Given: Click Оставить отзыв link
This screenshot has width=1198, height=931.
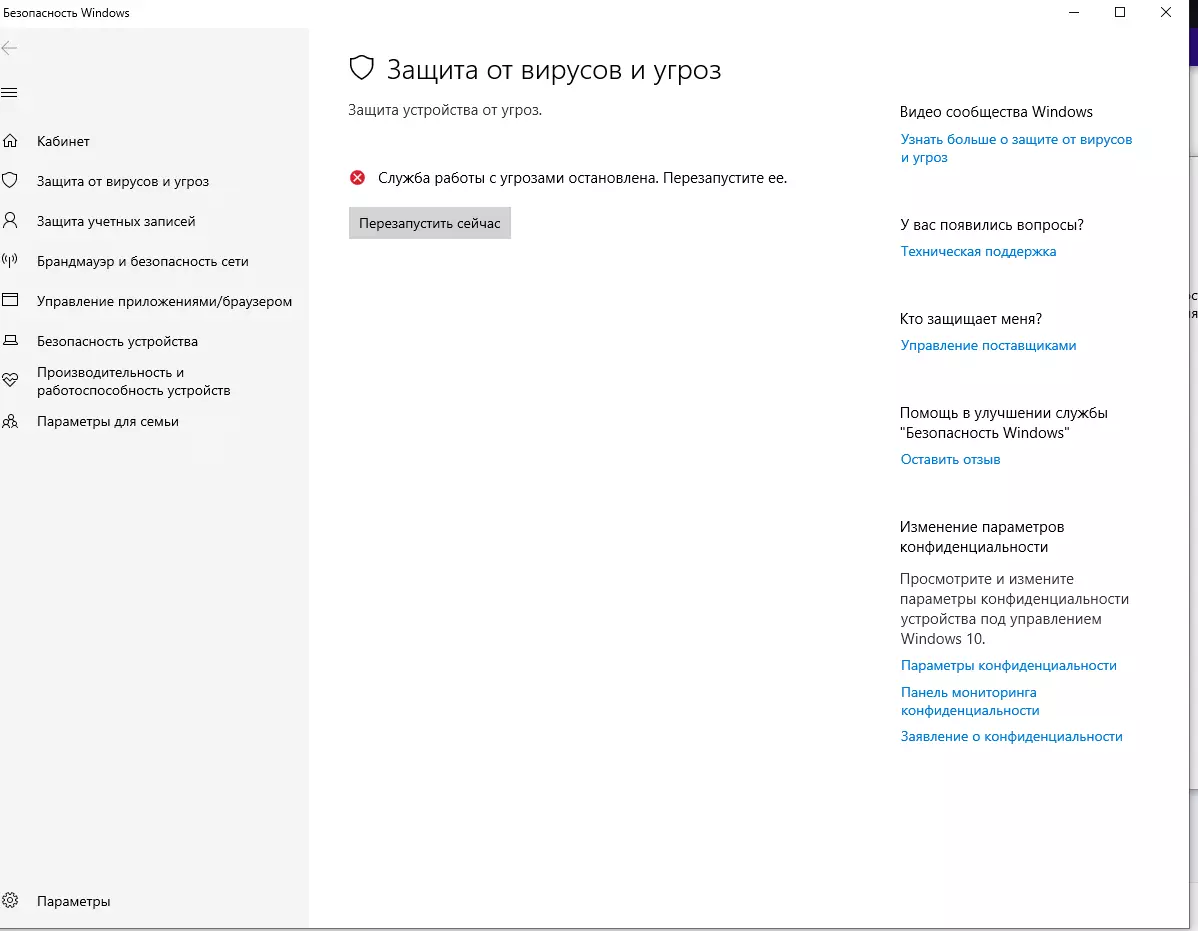Looking at the screenshot, I should pyautogui.click(x=950, y=459).
